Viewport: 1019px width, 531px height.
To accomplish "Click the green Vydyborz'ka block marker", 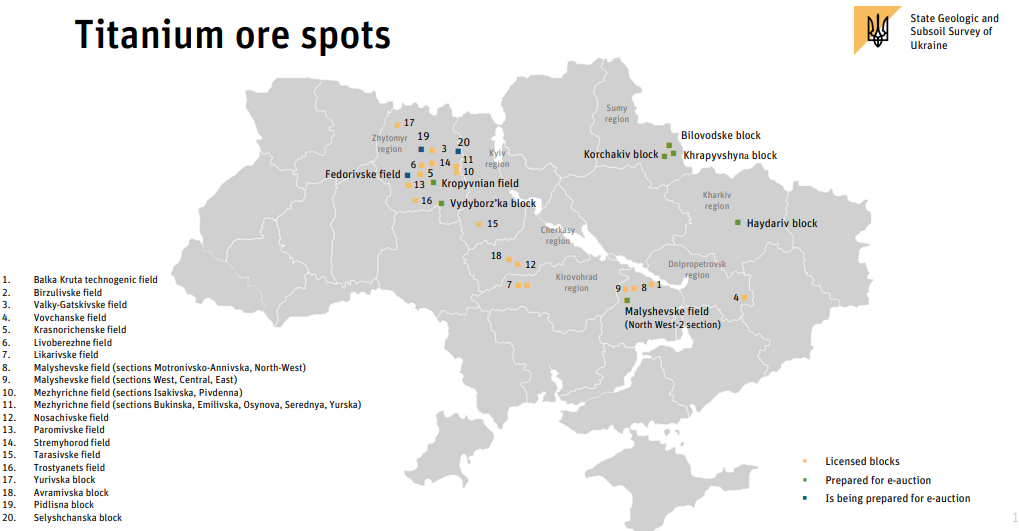I will [441, 203].
